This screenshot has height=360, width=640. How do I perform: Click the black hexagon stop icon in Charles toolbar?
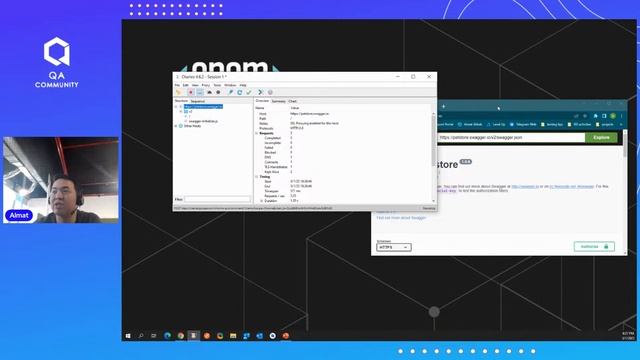(218, 92)
